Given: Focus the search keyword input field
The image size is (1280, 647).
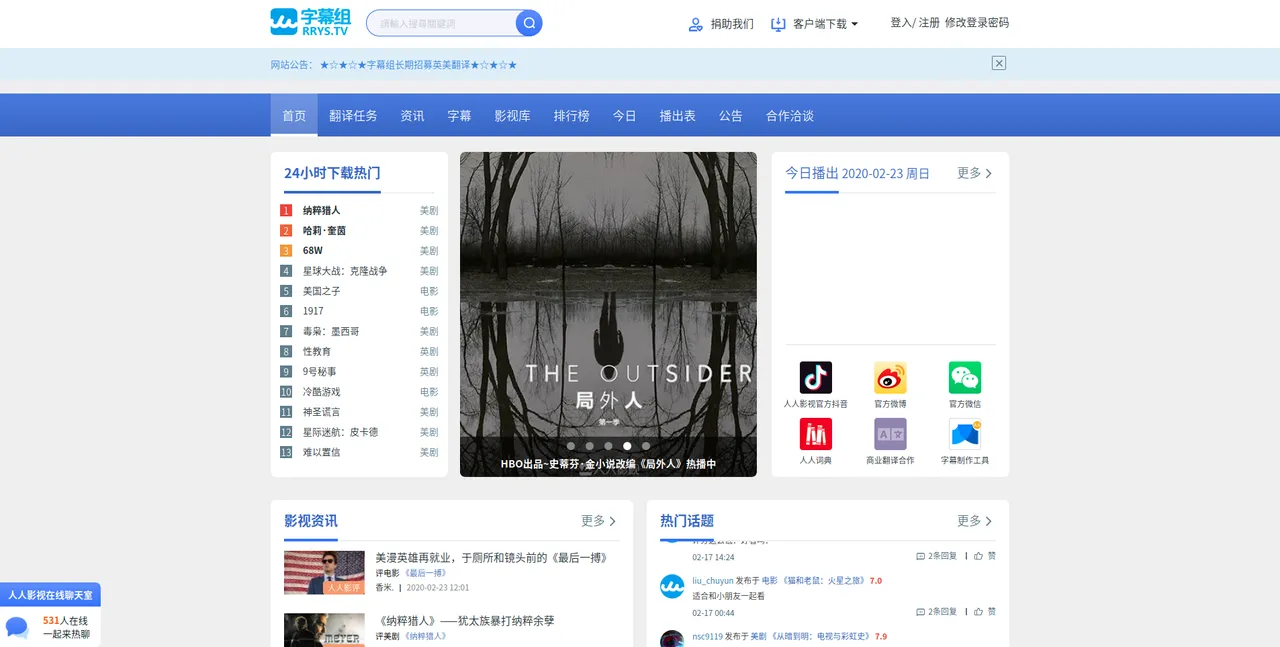Looking at the screenshot, I should click(x=441, y=23).
